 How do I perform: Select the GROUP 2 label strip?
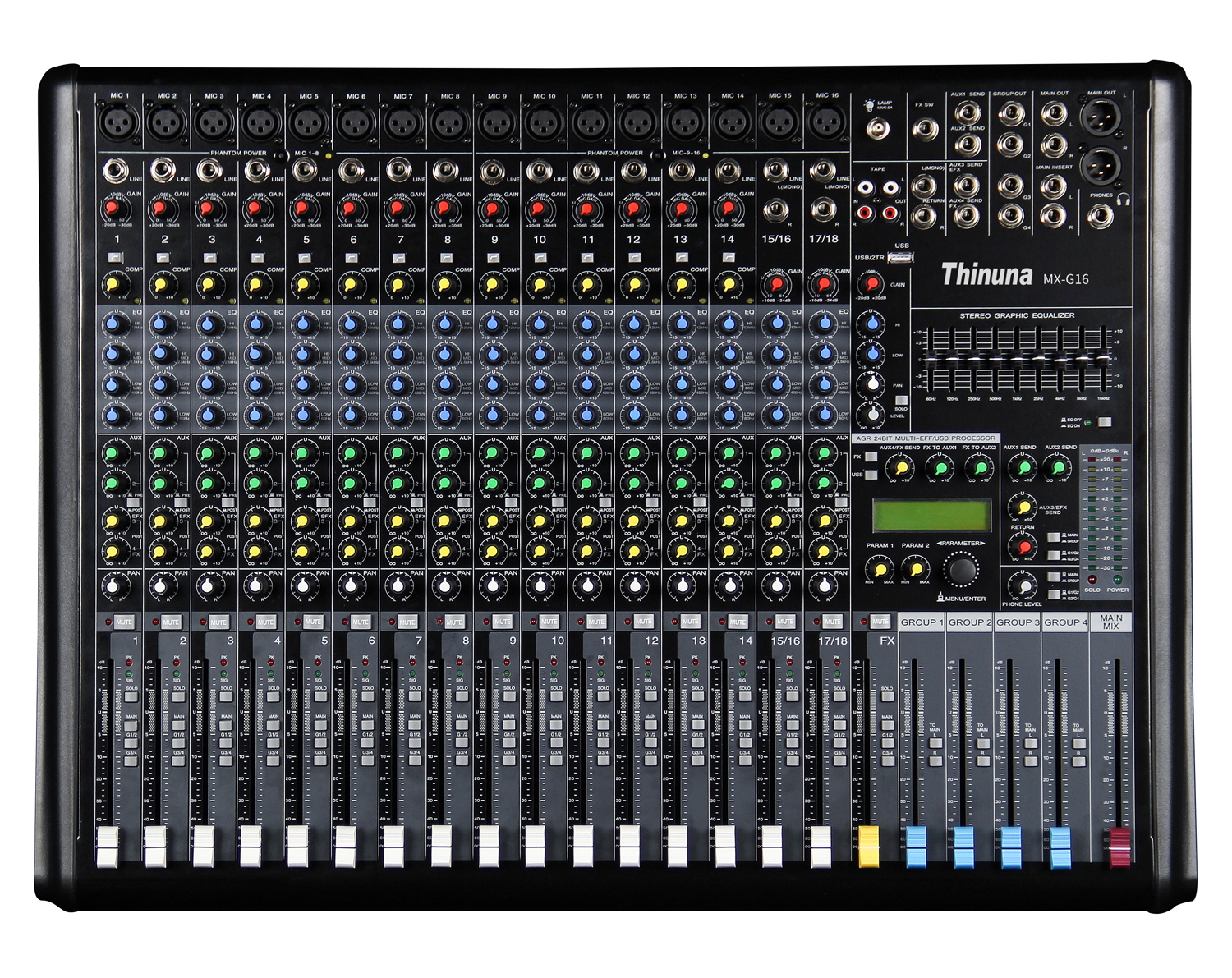click(x=969, y=622)
